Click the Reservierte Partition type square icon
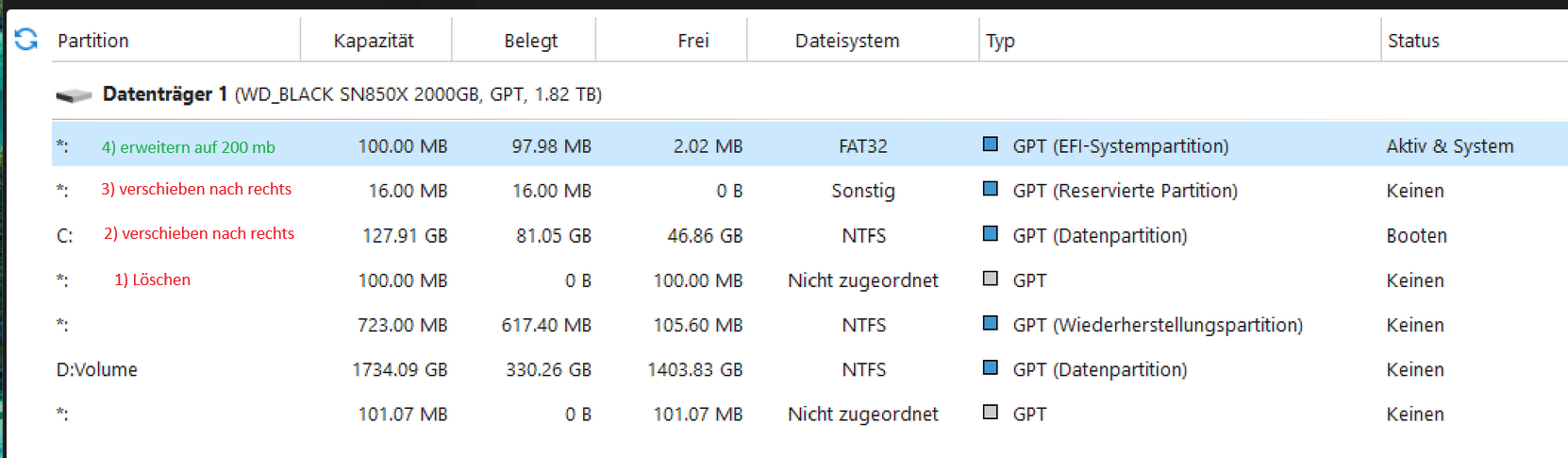1568x458 pixels. [x=990, y=189]
